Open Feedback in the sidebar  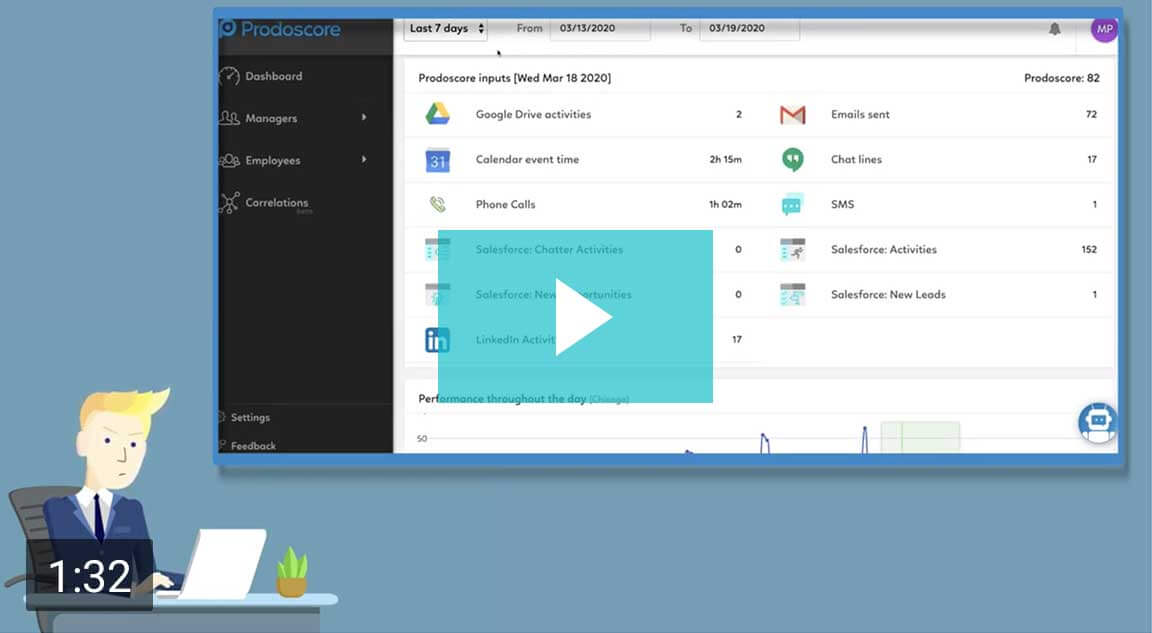coord(253,446)
